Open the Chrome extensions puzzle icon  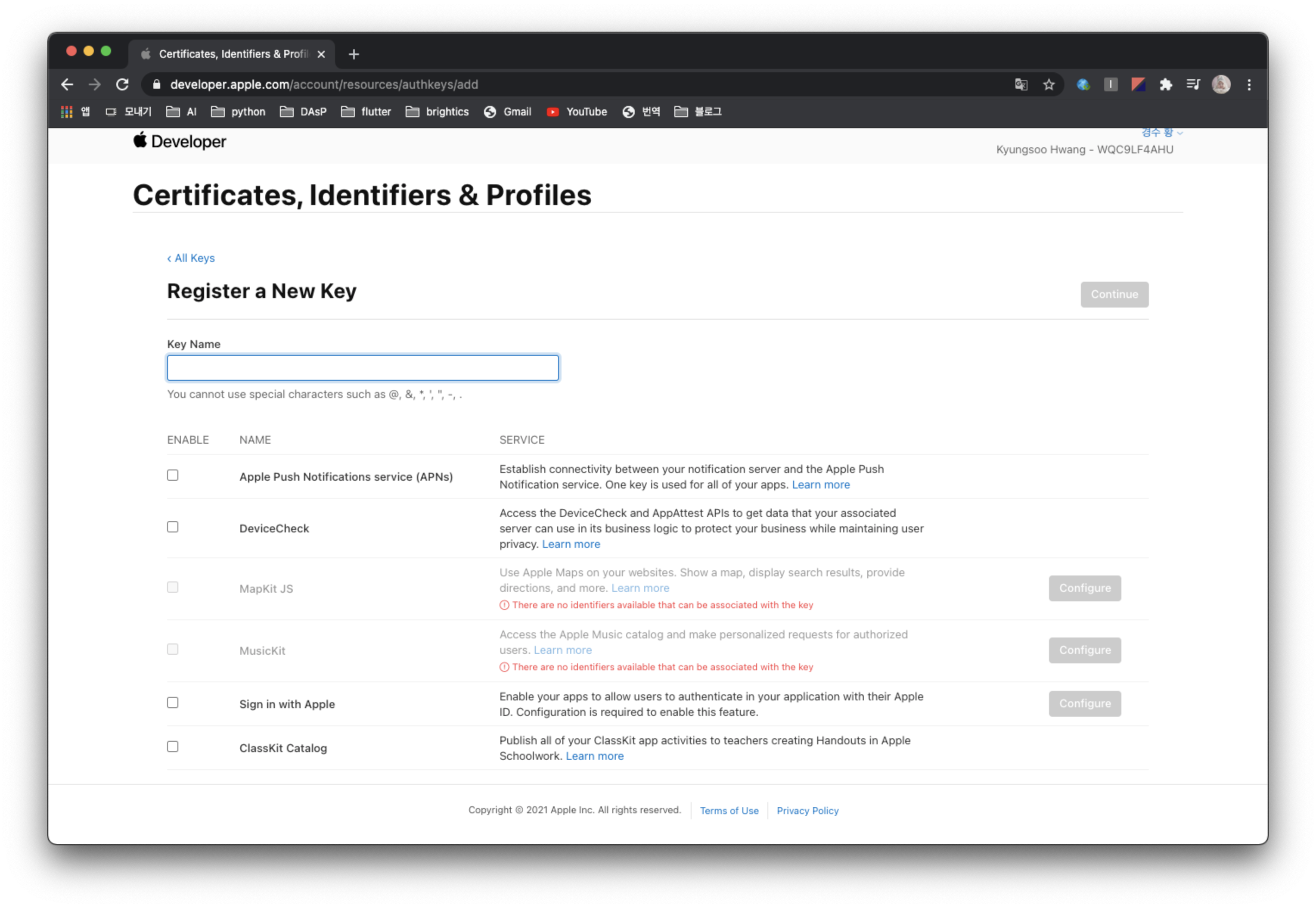(x=1166, y=85)
